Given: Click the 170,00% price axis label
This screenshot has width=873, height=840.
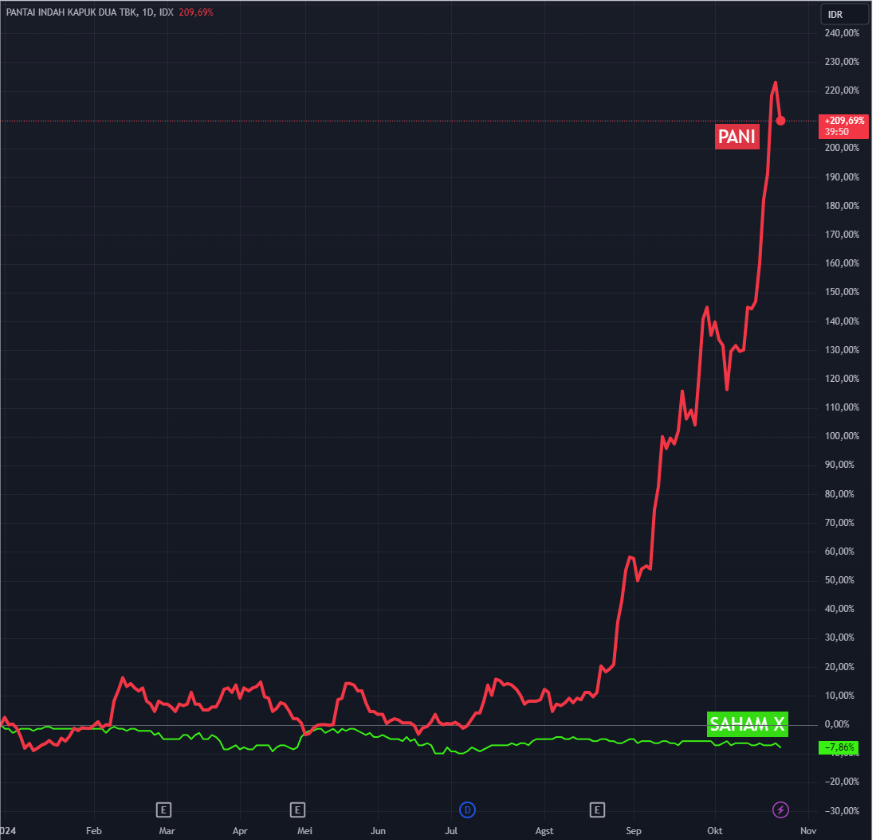Looking at the screenshot, I should click(x=842, y=235).
